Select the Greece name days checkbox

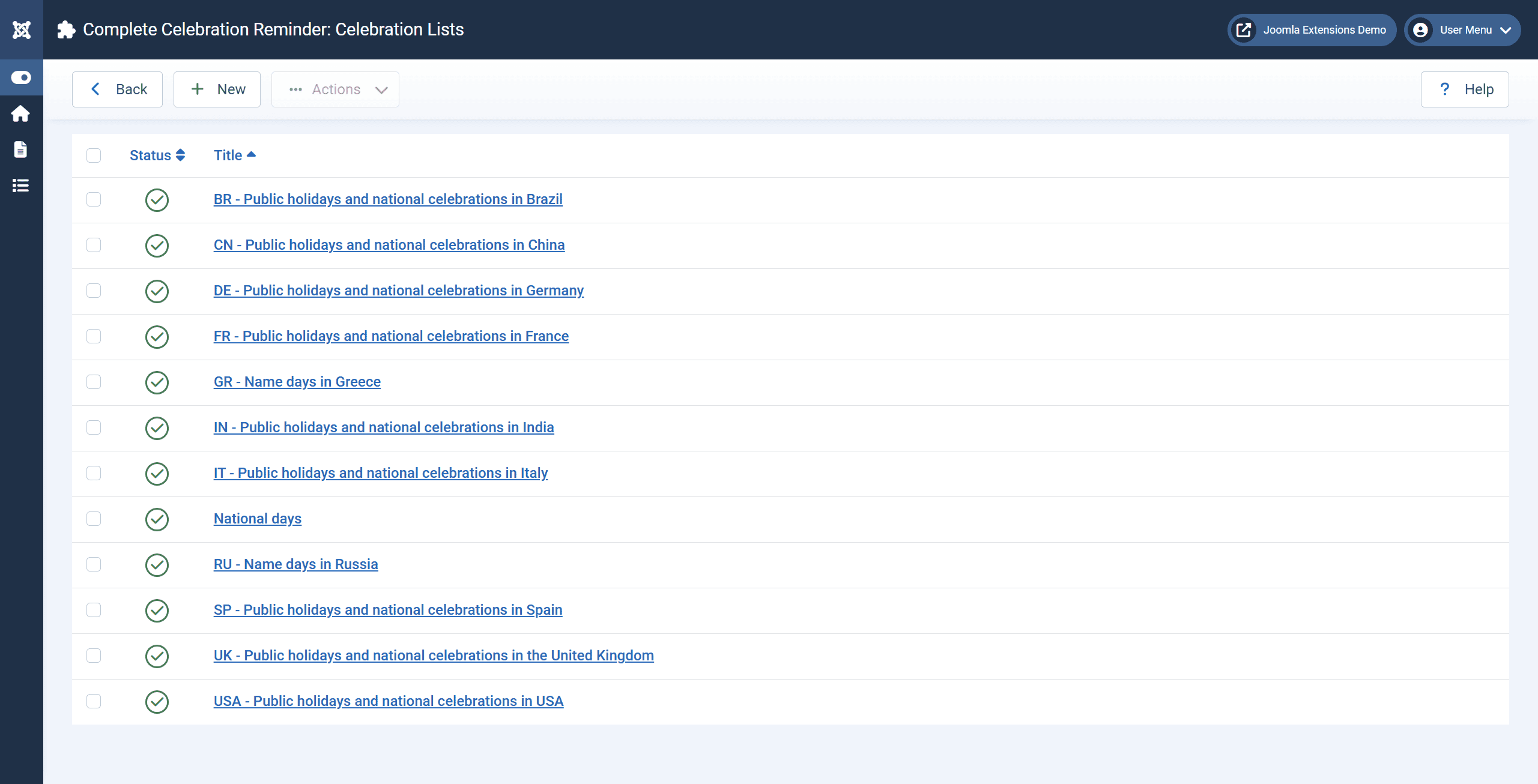click(x=94, y=382)
